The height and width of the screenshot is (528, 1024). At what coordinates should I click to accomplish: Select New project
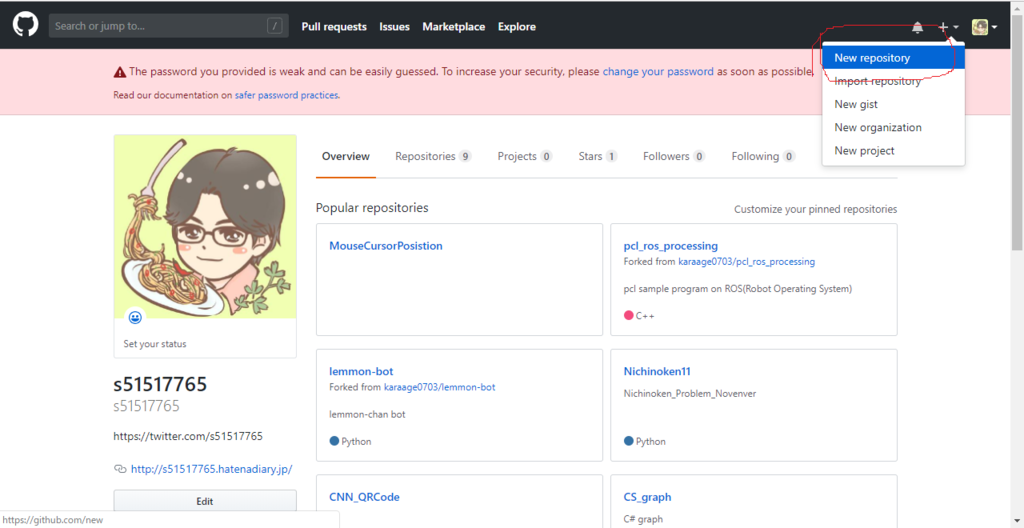[893, 150]
